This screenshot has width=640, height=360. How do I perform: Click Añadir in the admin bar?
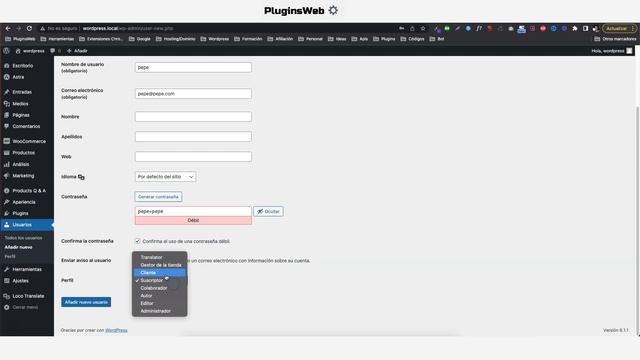(x=77, y=51)
